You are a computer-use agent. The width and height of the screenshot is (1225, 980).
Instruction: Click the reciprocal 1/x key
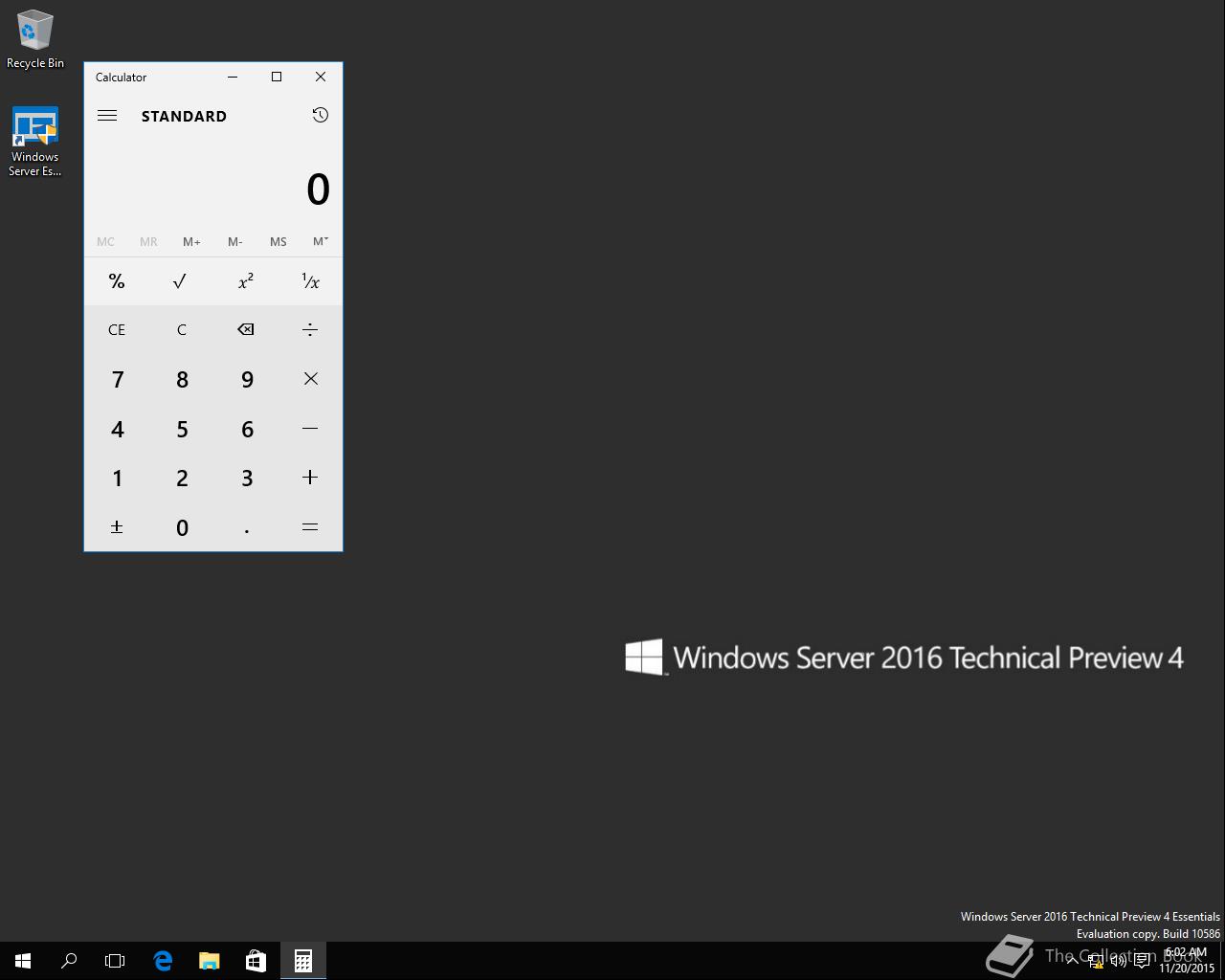click(x=310, y=281)
